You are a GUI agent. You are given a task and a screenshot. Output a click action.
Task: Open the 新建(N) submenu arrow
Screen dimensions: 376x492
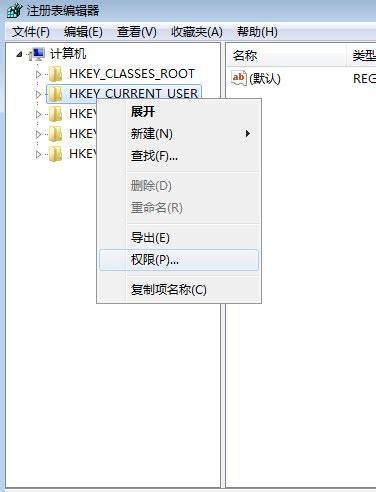[x=248, y=134]
